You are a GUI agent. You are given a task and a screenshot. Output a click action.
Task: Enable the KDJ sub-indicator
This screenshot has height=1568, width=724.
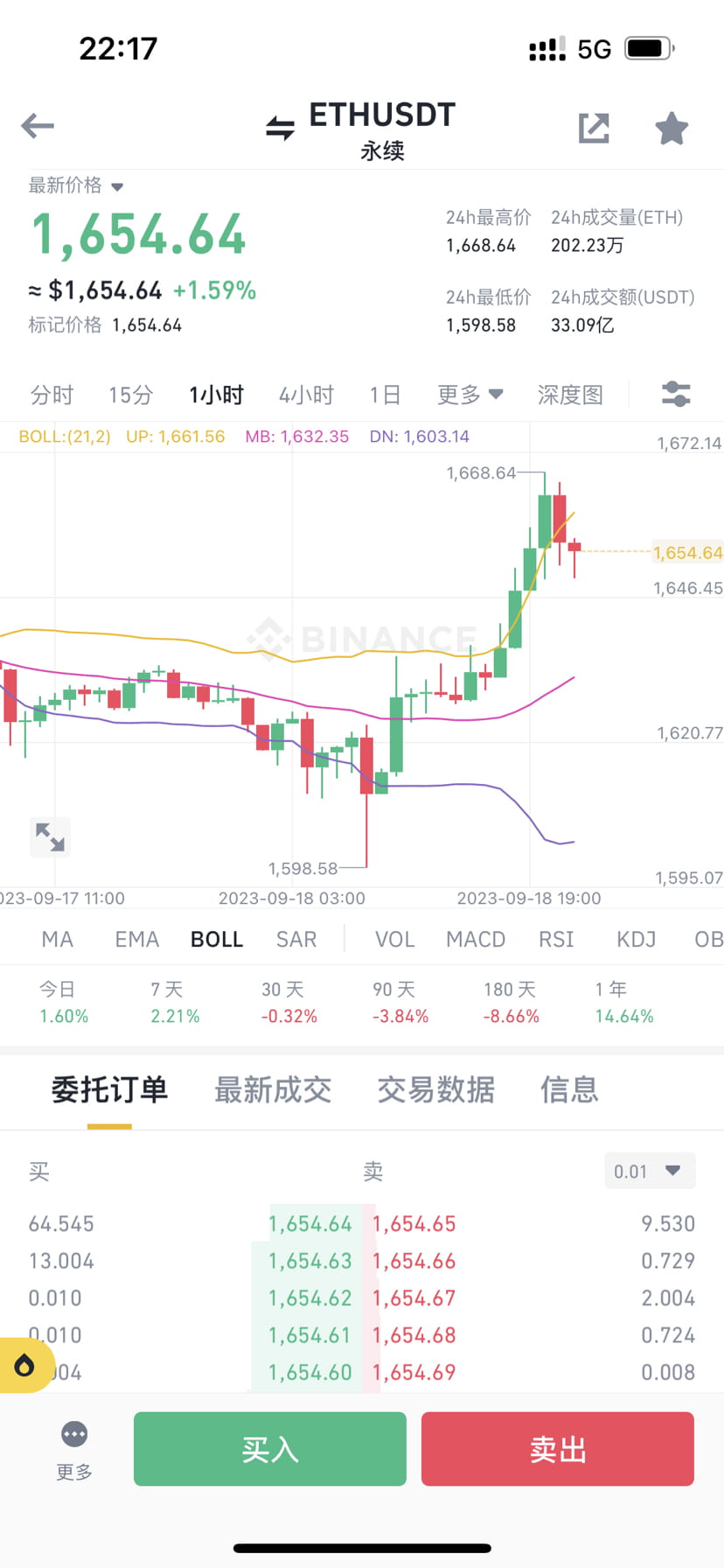[x=637, y=940]
